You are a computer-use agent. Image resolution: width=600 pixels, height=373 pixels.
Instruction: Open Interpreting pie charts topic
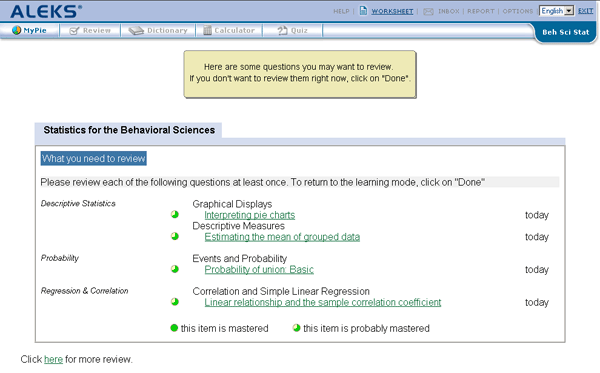[249, 215]
